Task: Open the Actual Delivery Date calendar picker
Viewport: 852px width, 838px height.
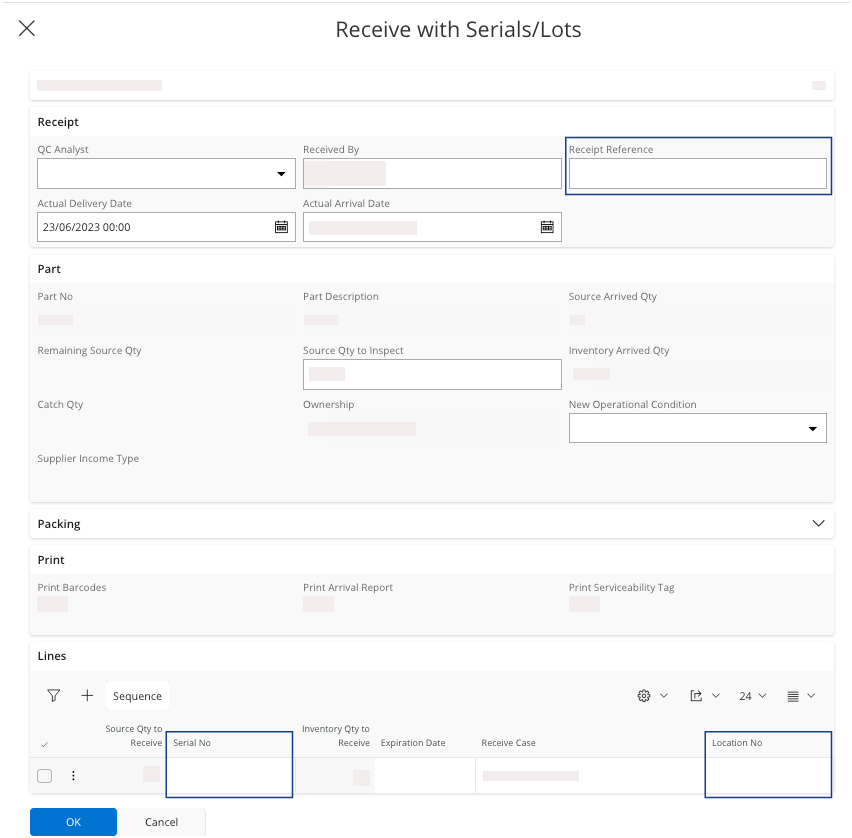Action: tap(281, 227)
